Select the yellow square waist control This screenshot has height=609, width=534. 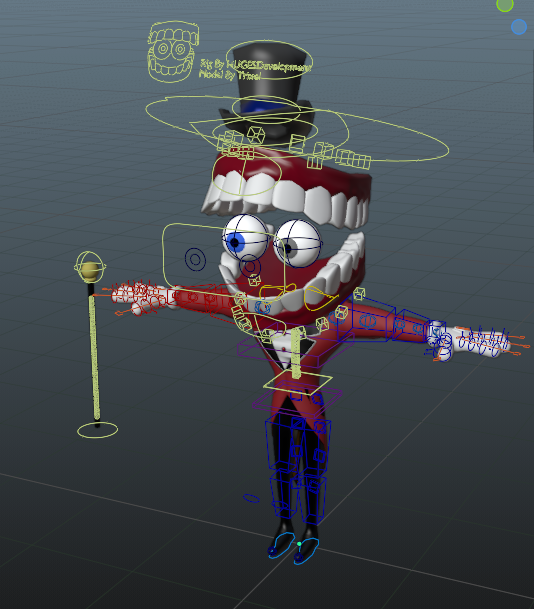pyautogui.click(x=297, y=382)
